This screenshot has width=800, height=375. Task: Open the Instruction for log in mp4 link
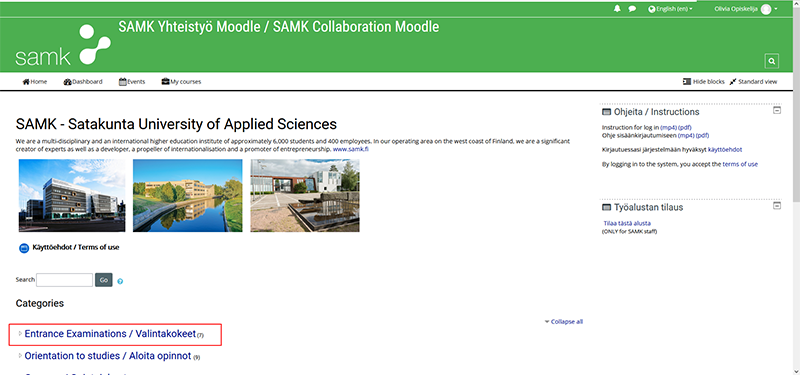pos(668,127)
